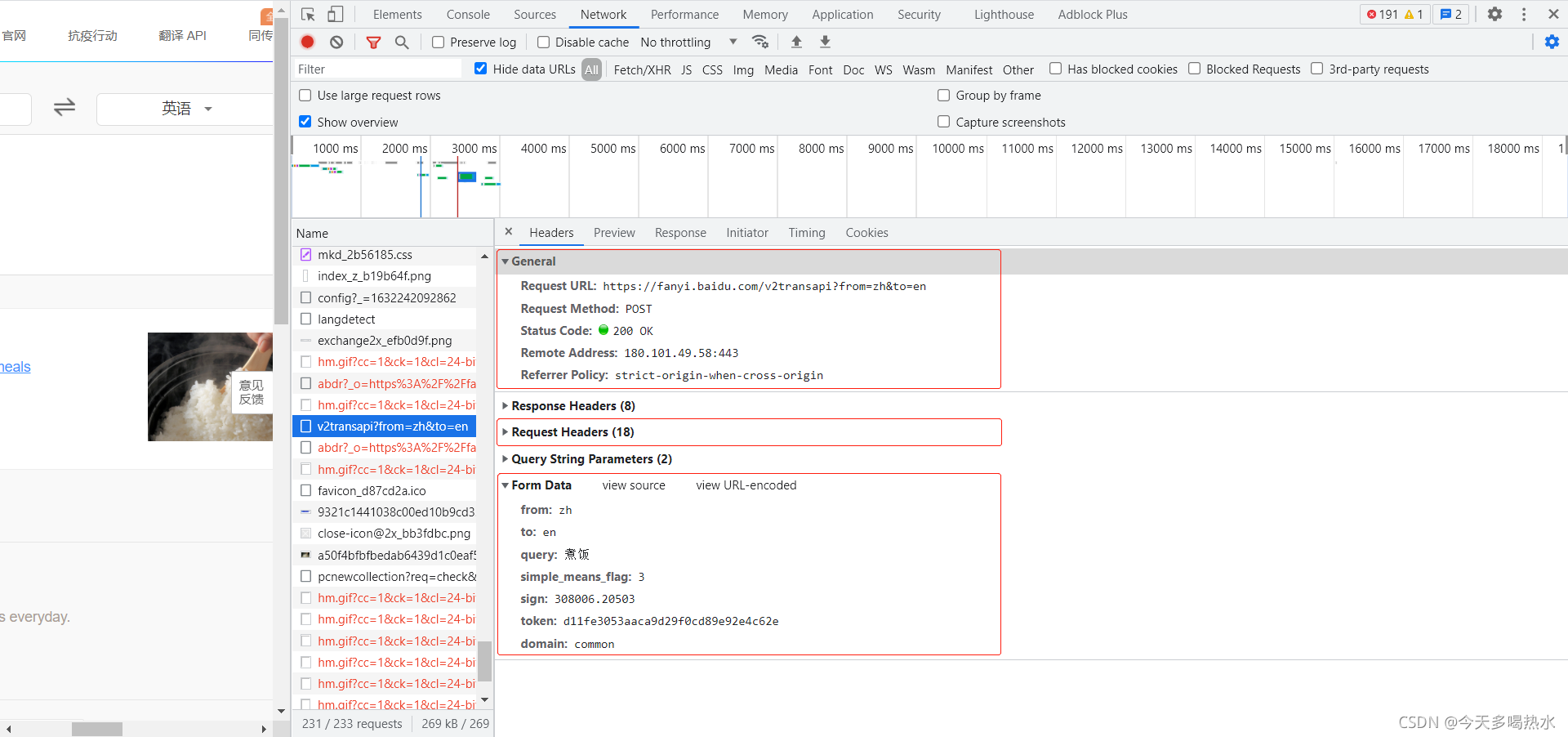Open the Cookies tab

pyautogui.click(x=866, y=233)
